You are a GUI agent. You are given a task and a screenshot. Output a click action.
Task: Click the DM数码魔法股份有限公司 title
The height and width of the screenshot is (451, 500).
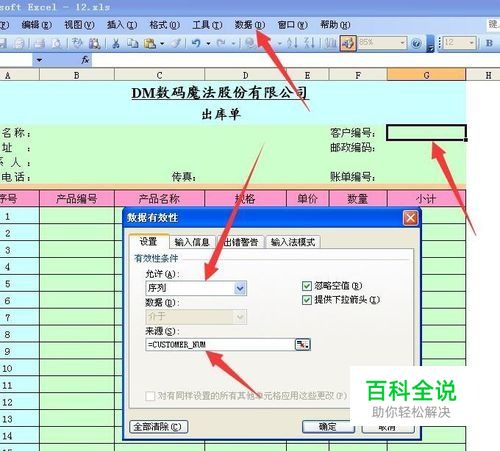(x=220, y=93)
